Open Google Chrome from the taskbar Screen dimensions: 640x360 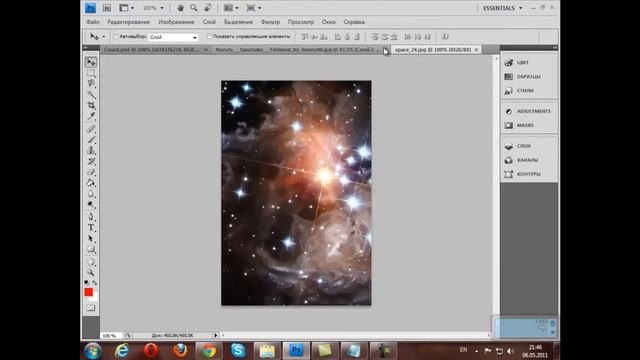[209, 351]
